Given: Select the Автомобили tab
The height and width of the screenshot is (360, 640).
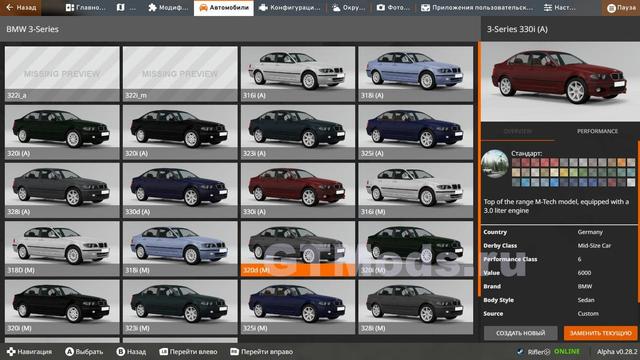Looking at the screenshot, I should [224, 8].
